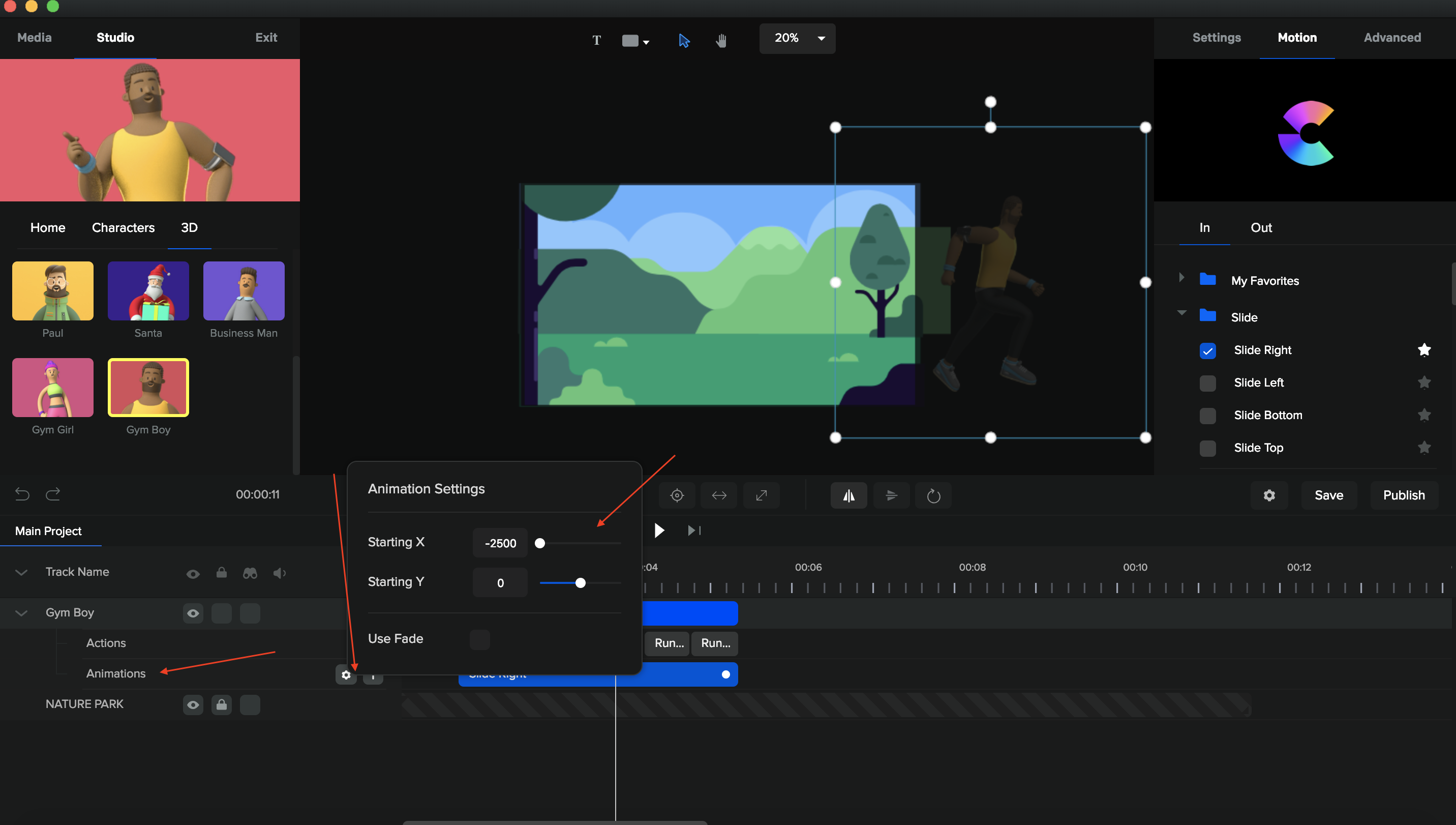Favorite the Slide Left animation star
Screen dimensions: 1456x825
coord(1424,382)
